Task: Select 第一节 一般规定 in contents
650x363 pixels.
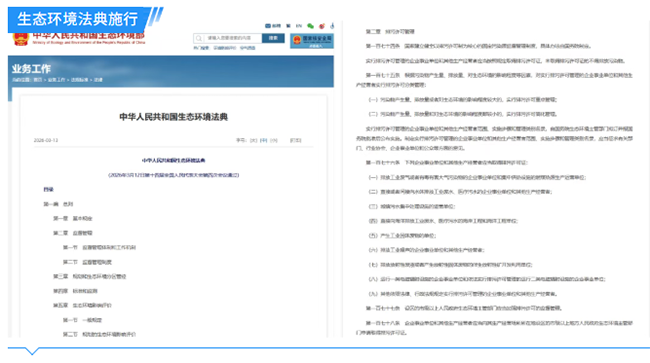Action: tap(82, 320)
